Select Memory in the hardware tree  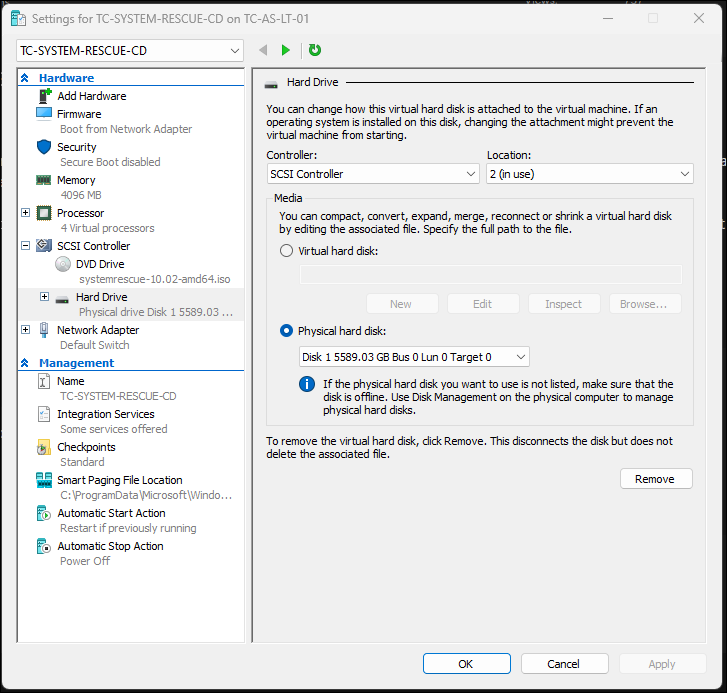tap(76, 180)
